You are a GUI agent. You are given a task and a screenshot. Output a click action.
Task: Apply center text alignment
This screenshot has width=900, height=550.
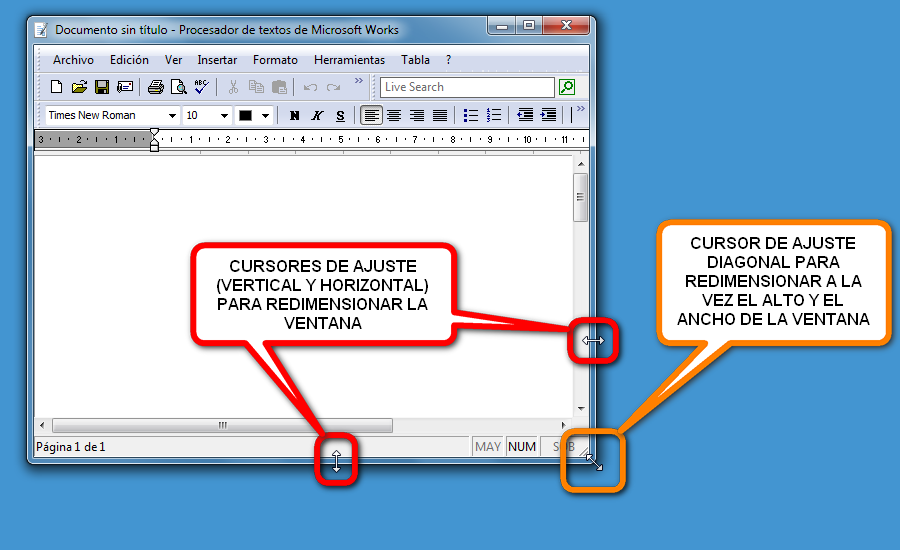pos(394,115)
